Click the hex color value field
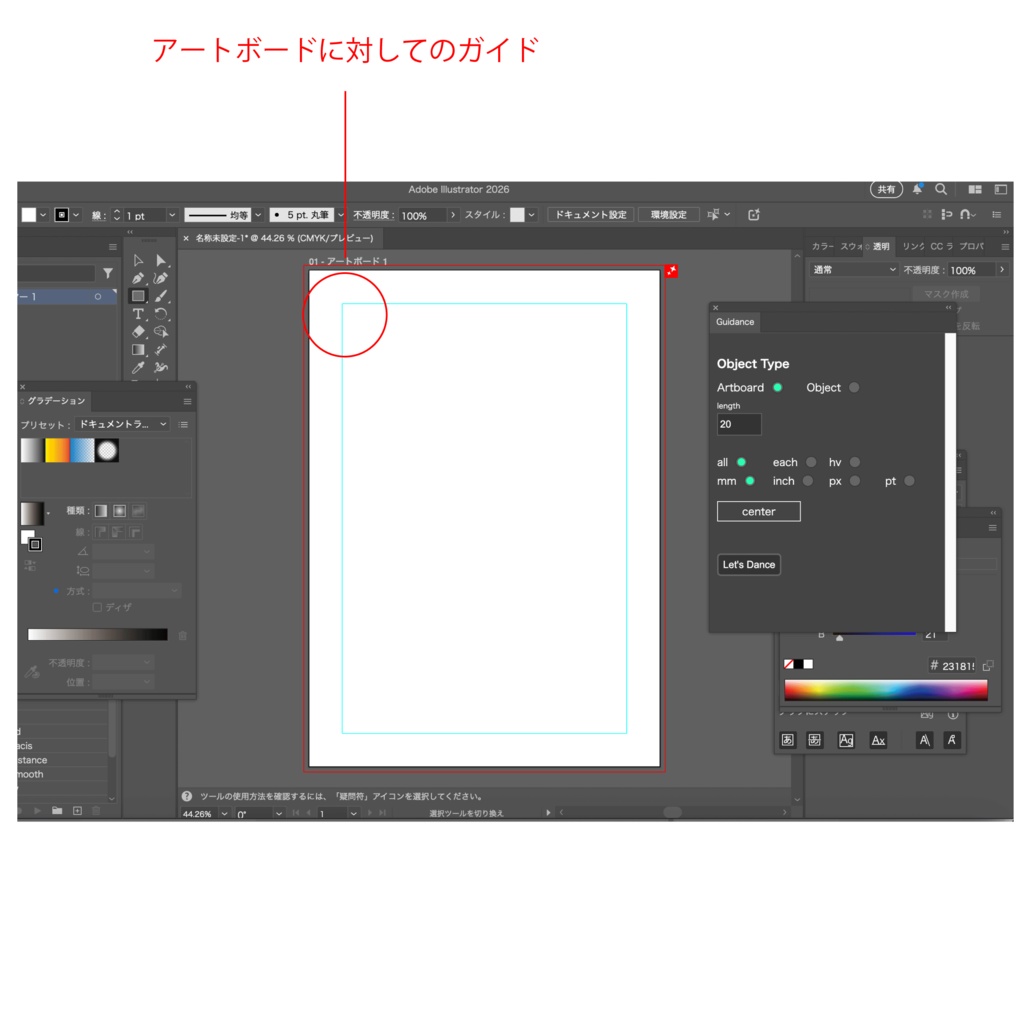Screen dimensions: 1024x1024 (958, 665)
